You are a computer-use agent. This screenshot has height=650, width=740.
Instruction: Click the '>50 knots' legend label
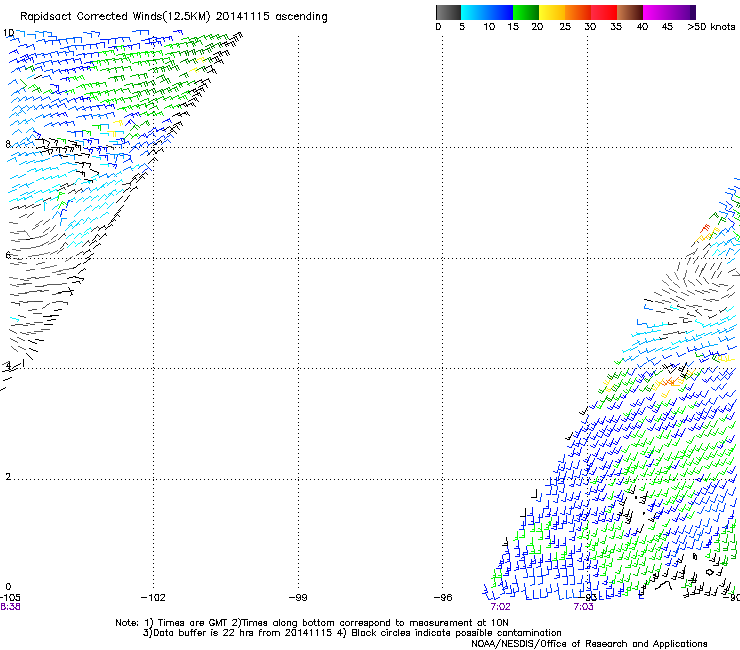click(711, 27)
